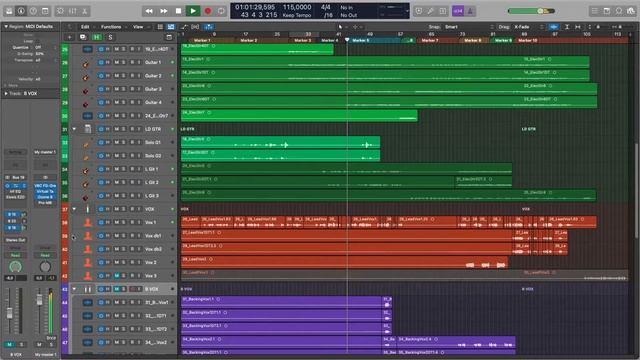Open the Mixer

(x=73, y=11)
